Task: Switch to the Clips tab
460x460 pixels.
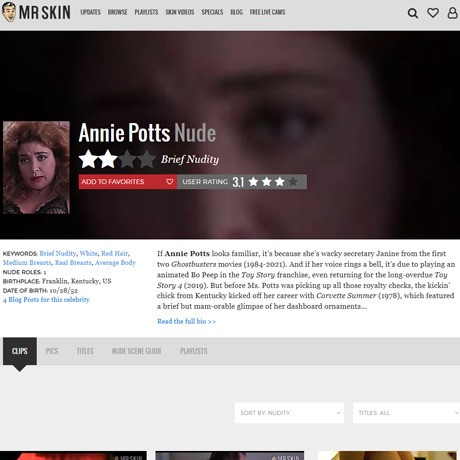Action: [x=20, y=351]
